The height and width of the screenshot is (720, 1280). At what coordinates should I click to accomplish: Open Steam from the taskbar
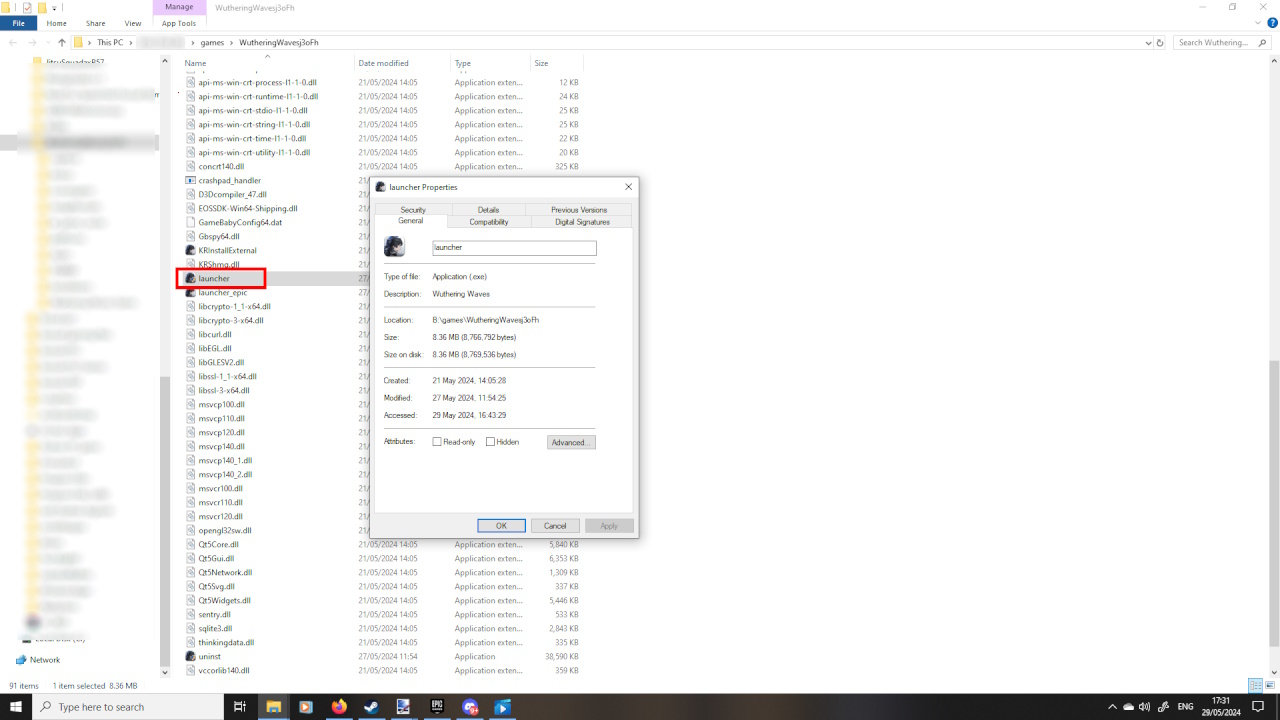tap(371, 706)
